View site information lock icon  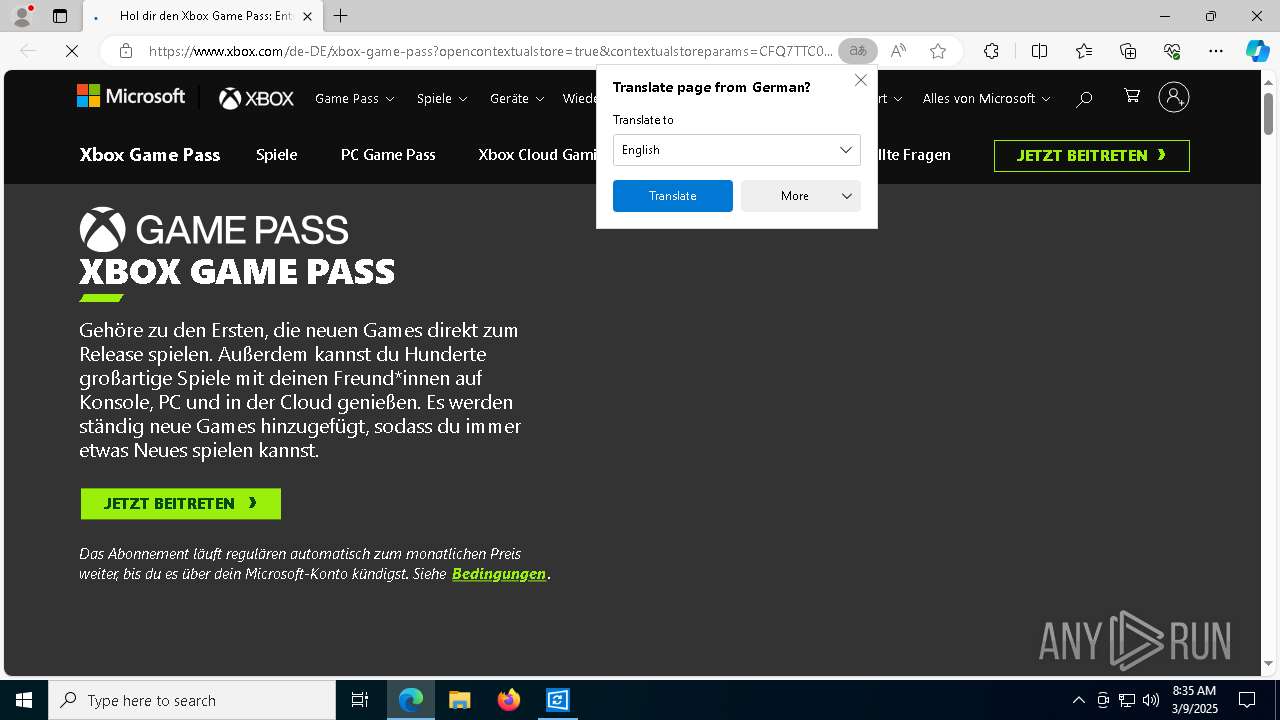click(x=126, y=51)
